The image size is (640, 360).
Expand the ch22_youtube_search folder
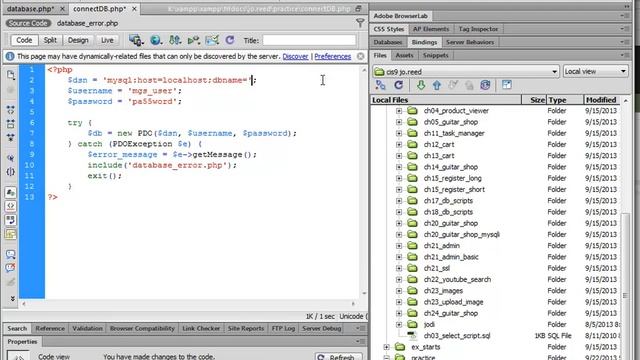point(399,280)
